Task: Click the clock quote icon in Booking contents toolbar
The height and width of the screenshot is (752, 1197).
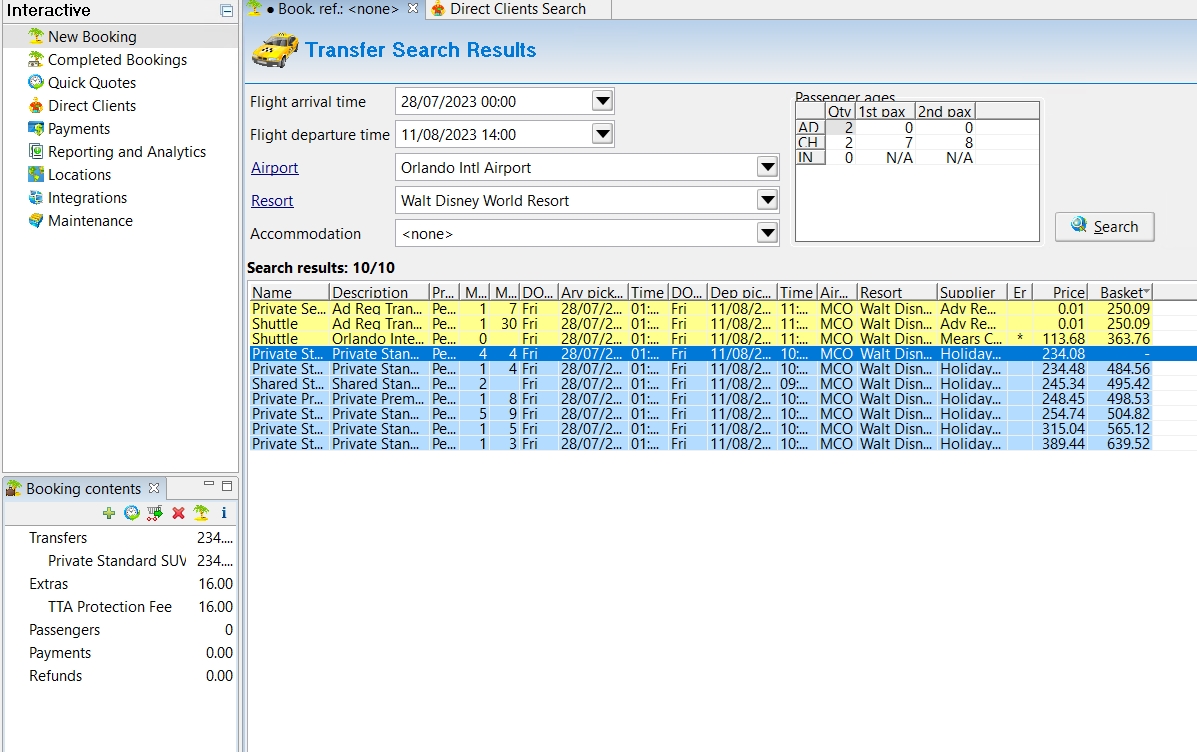Action: click(x=131, y=513)
